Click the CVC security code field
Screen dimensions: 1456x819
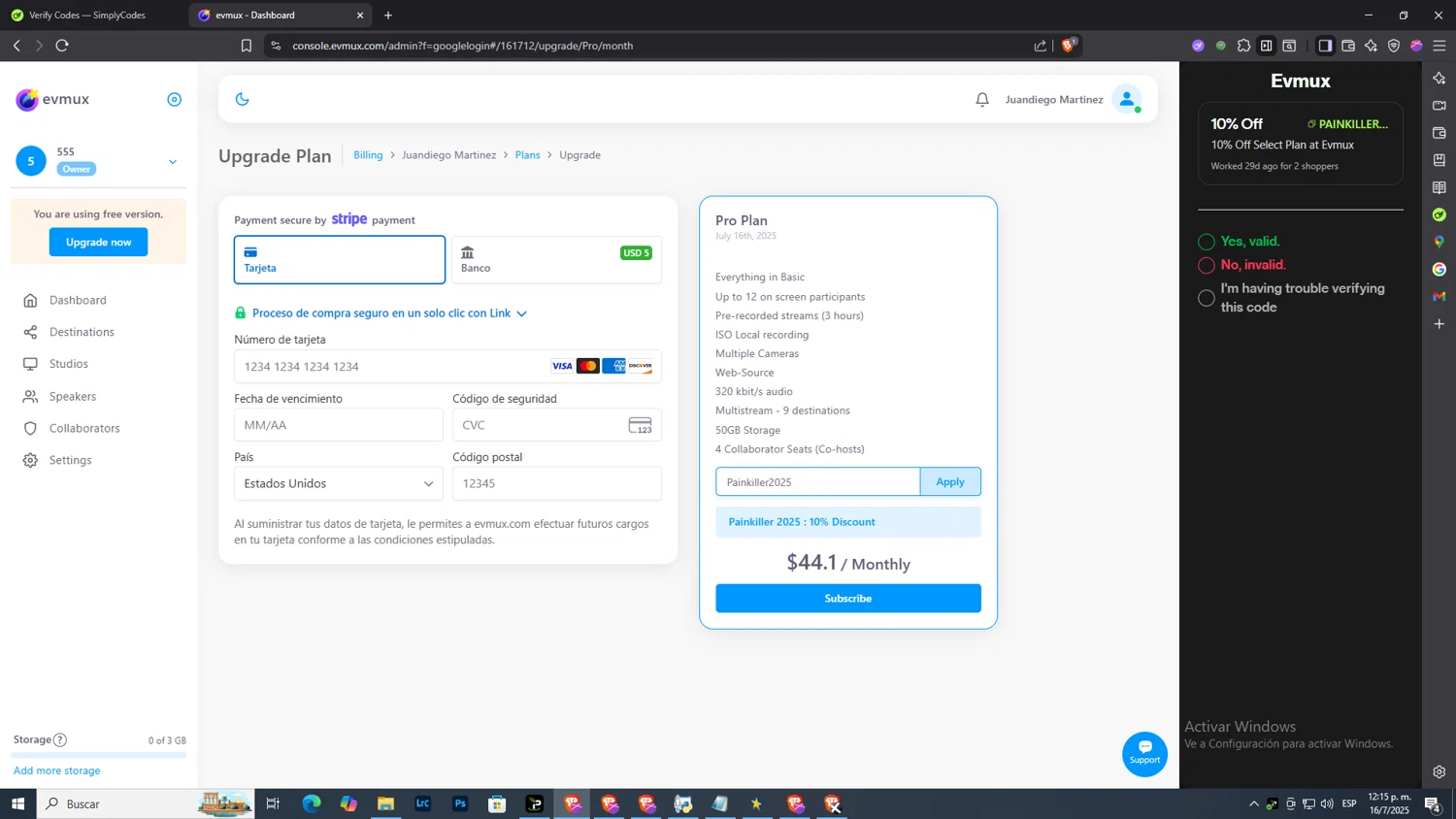pos(557,425)
